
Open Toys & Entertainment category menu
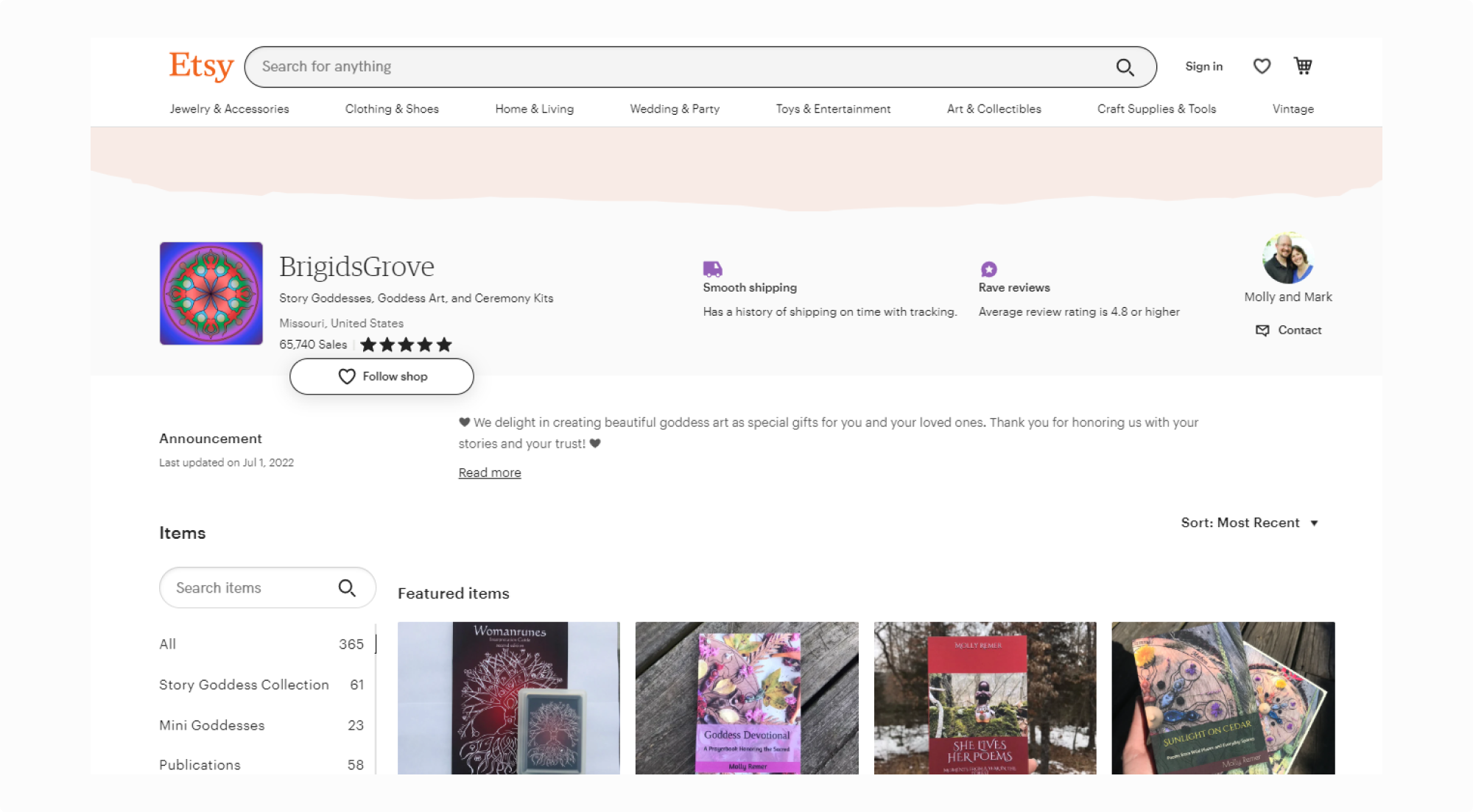click(x=833, y=109)
